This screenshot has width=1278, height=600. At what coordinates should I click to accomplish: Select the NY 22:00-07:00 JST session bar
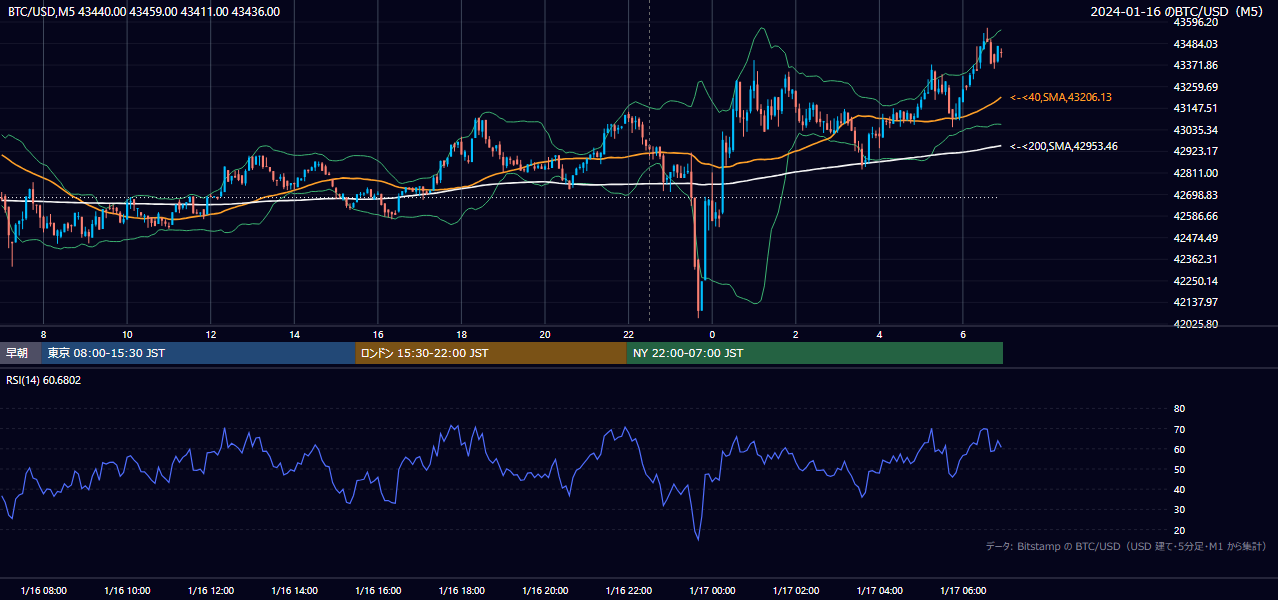815,353
